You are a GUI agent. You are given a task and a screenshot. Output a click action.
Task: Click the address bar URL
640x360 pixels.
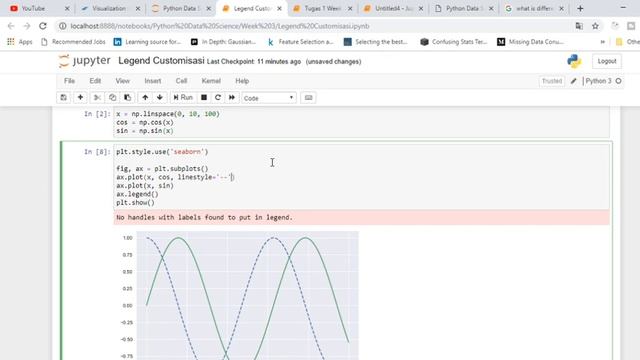(220, 26)
